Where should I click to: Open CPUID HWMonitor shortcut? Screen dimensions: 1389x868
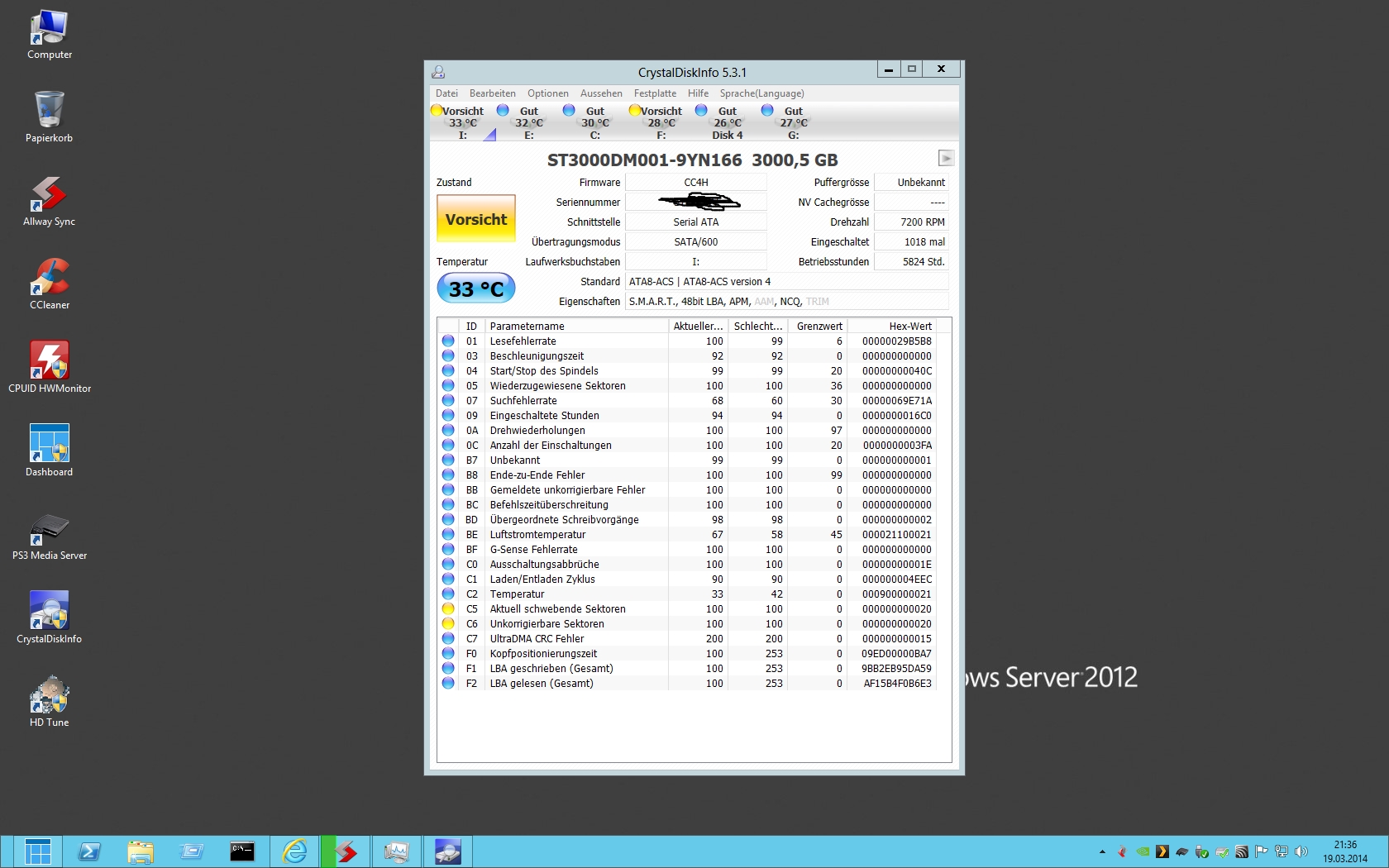tap(49, 368)
